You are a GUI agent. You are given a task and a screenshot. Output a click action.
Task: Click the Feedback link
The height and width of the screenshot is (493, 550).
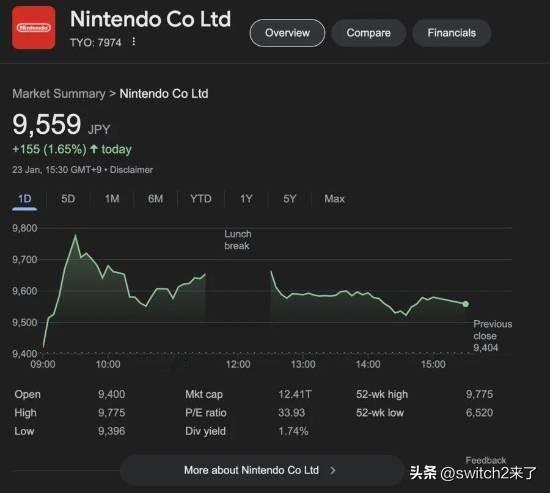click(x=485, y=460)
